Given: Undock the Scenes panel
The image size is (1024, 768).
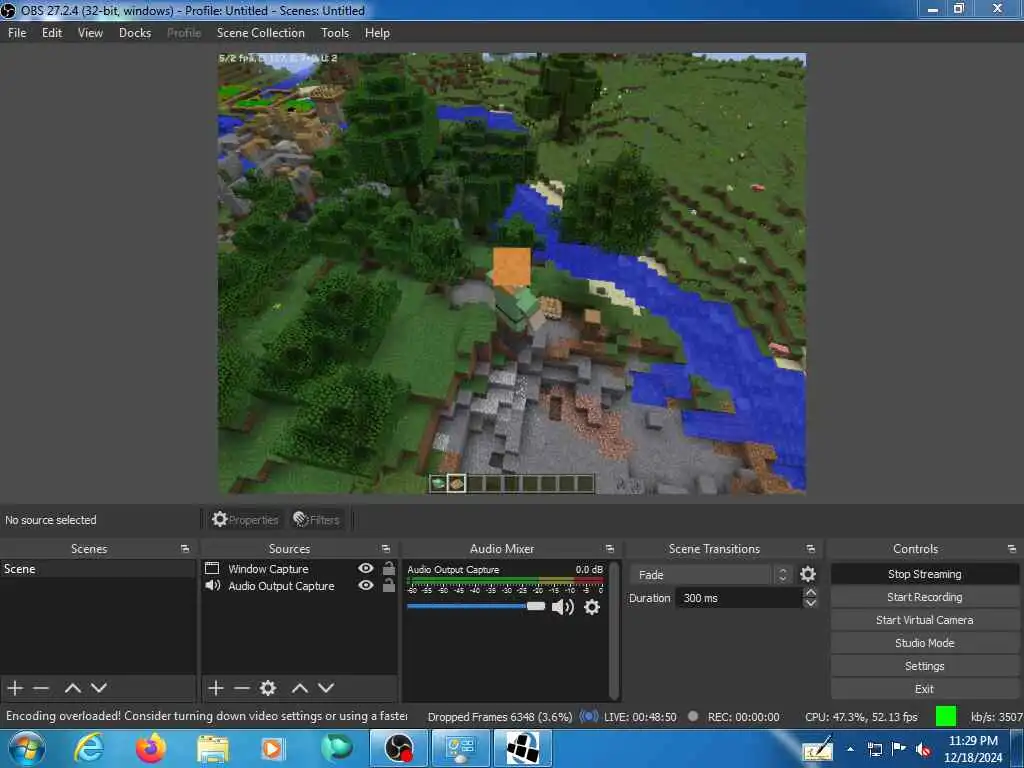Looking at the screenshot, I should [185, 549].
